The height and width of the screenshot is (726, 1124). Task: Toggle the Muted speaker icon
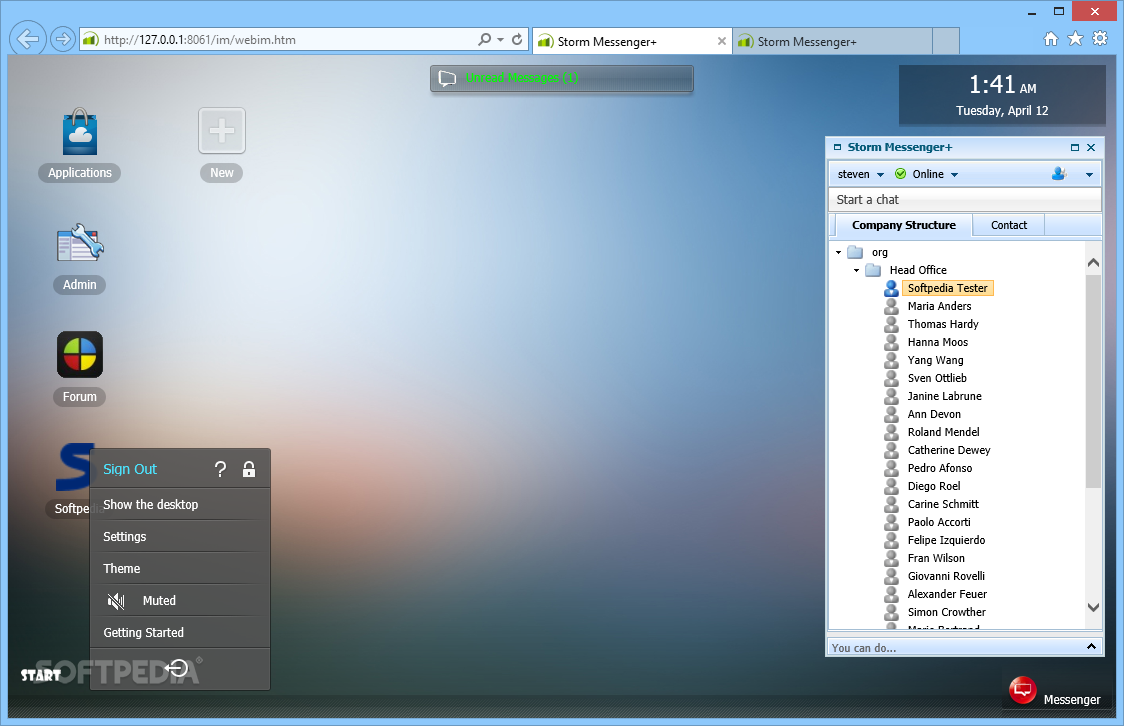coord(115,601)
